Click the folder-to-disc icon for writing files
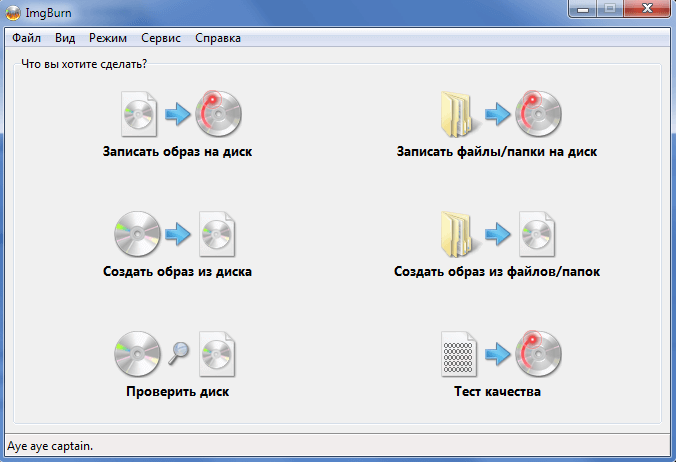 [497, 114]
